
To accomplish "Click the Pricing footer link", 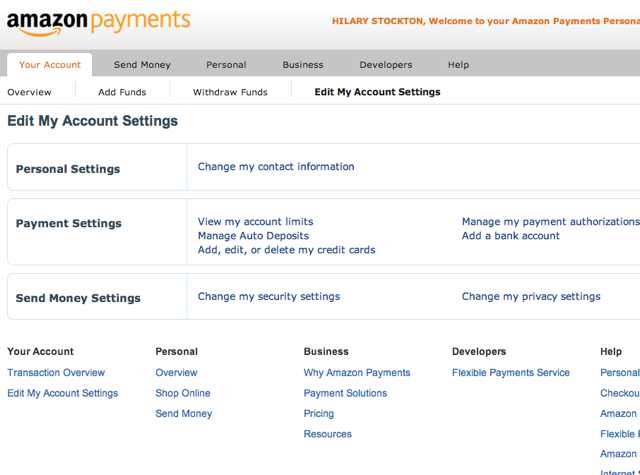I will coord(319,413).
